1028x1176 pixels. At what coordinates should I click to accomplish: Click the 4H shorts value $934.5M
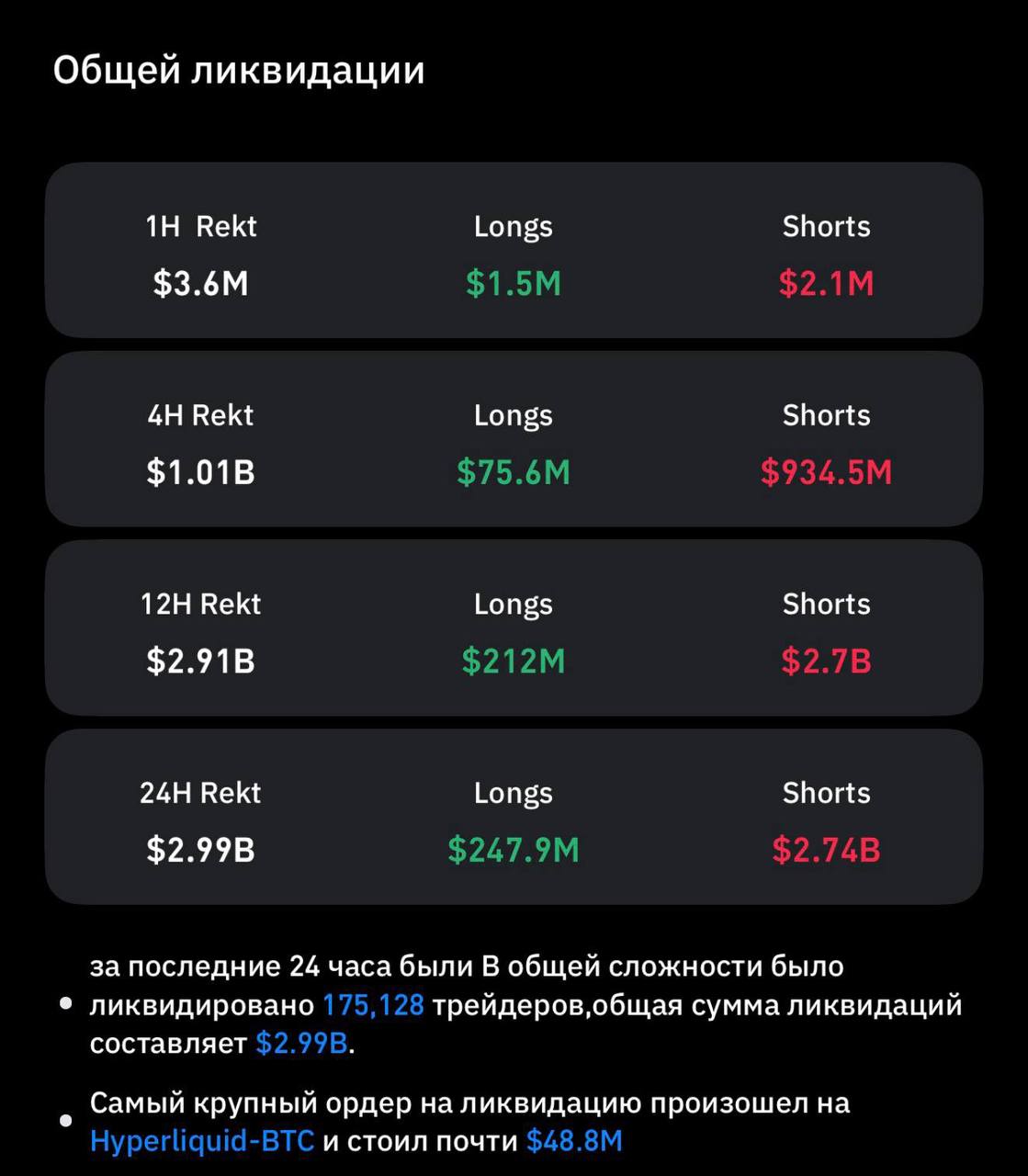point(826,472)
